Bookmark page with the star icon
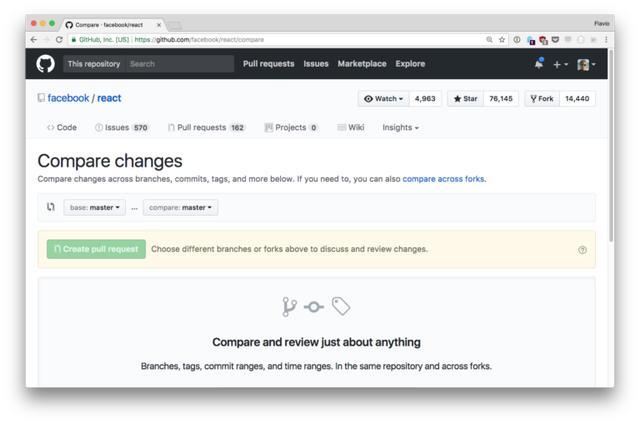Image resolution: width=640 pixels, height=424 pixels. (502, 40)
